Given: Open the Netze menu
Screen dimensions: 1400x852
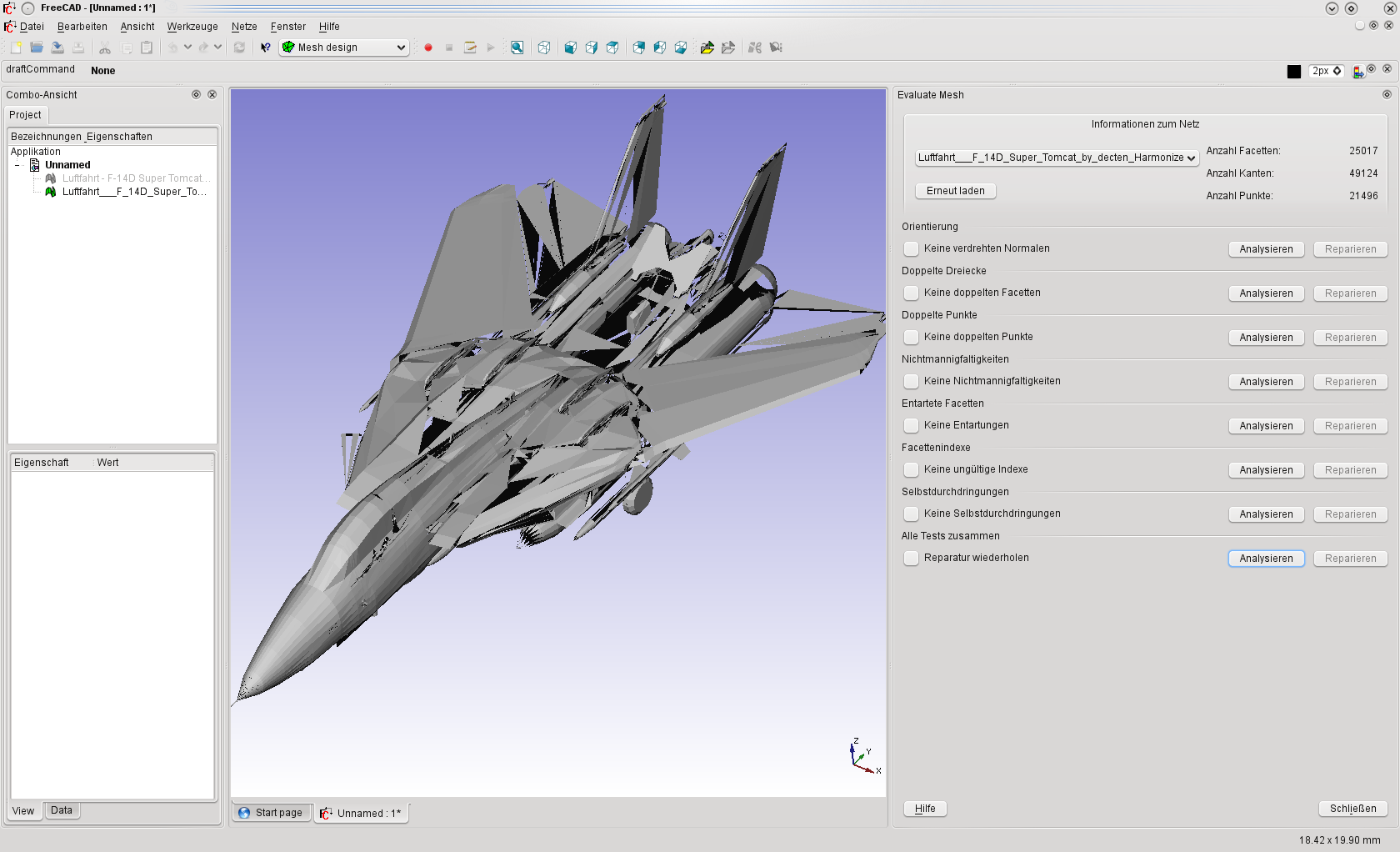Looking at the screenshot, I should click(x=244, y=27).
